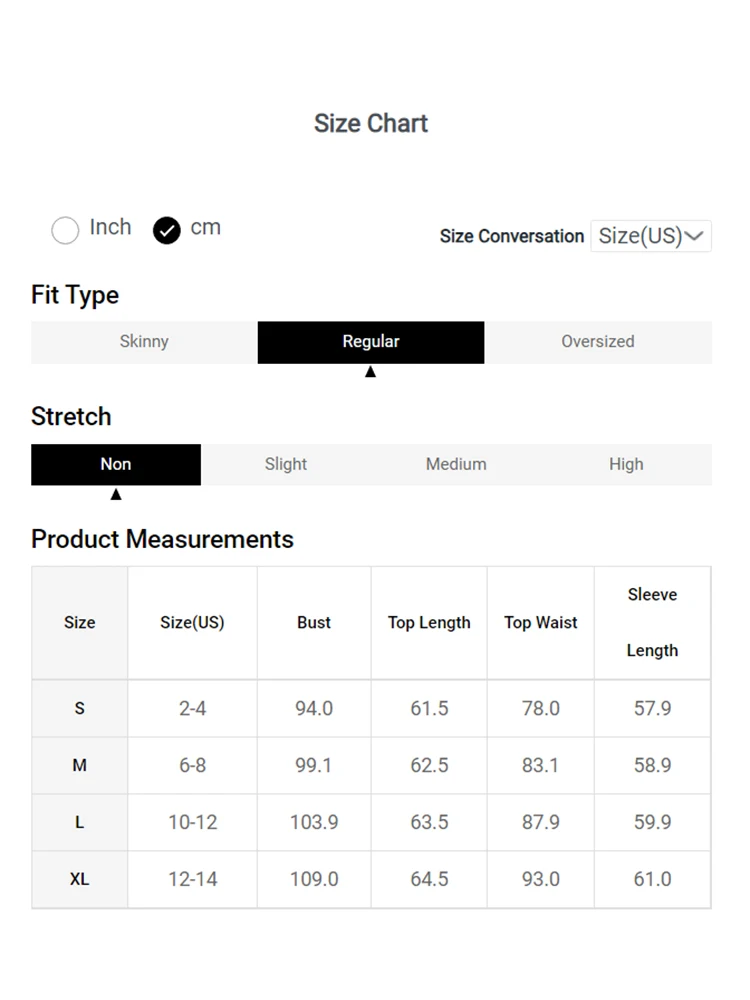Select the Slight stretch option

pyautogui.click(x=286, y=465)
